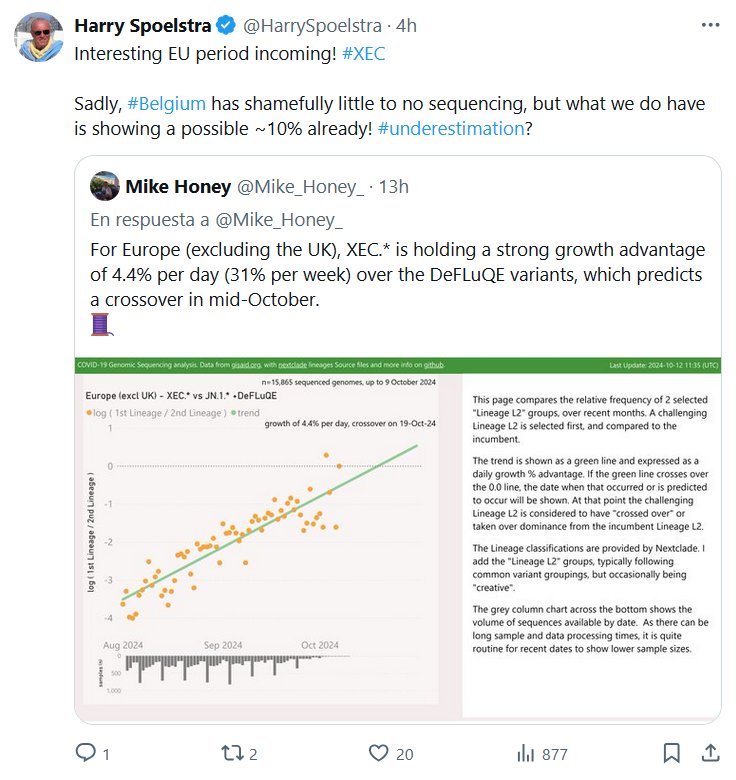This screenshot has height=780, width=736.
Task: Share the tweet via upload icon
Action: pyautogui.click(x=711, y=753)
